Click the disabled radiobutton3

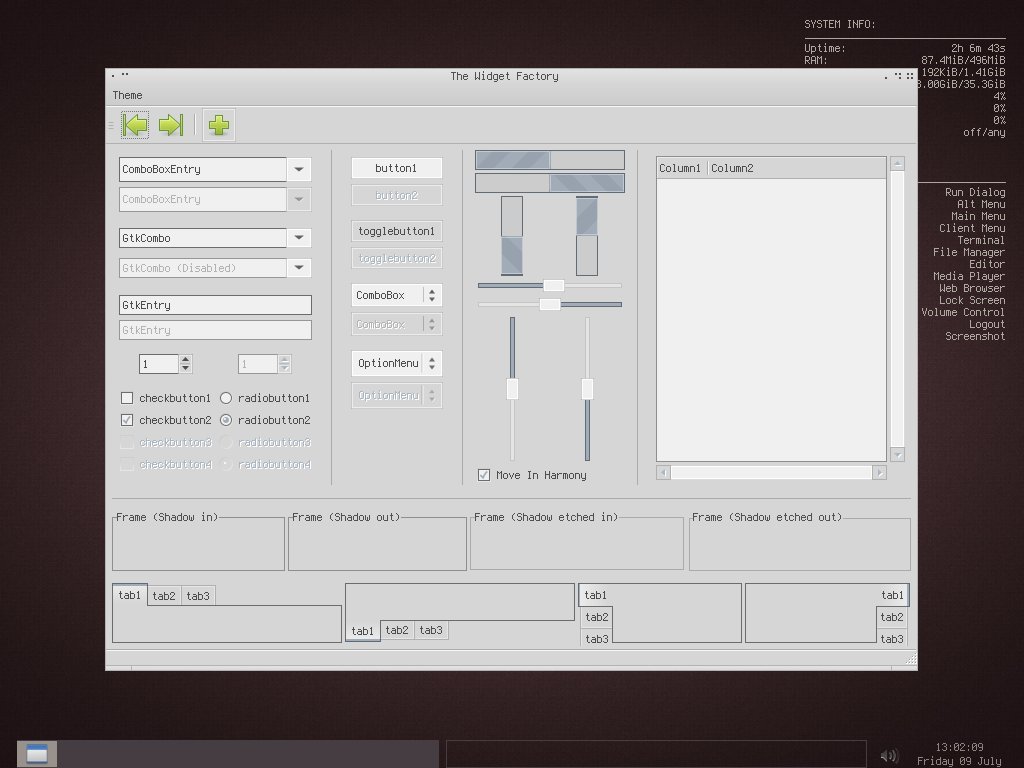[x=226, y=442]
